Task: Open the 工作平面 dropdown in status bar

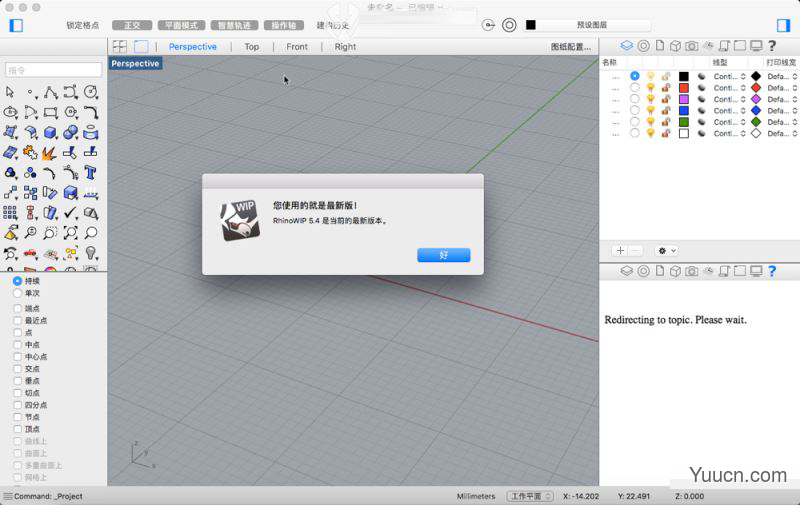Action: click(x=530, y=496)
